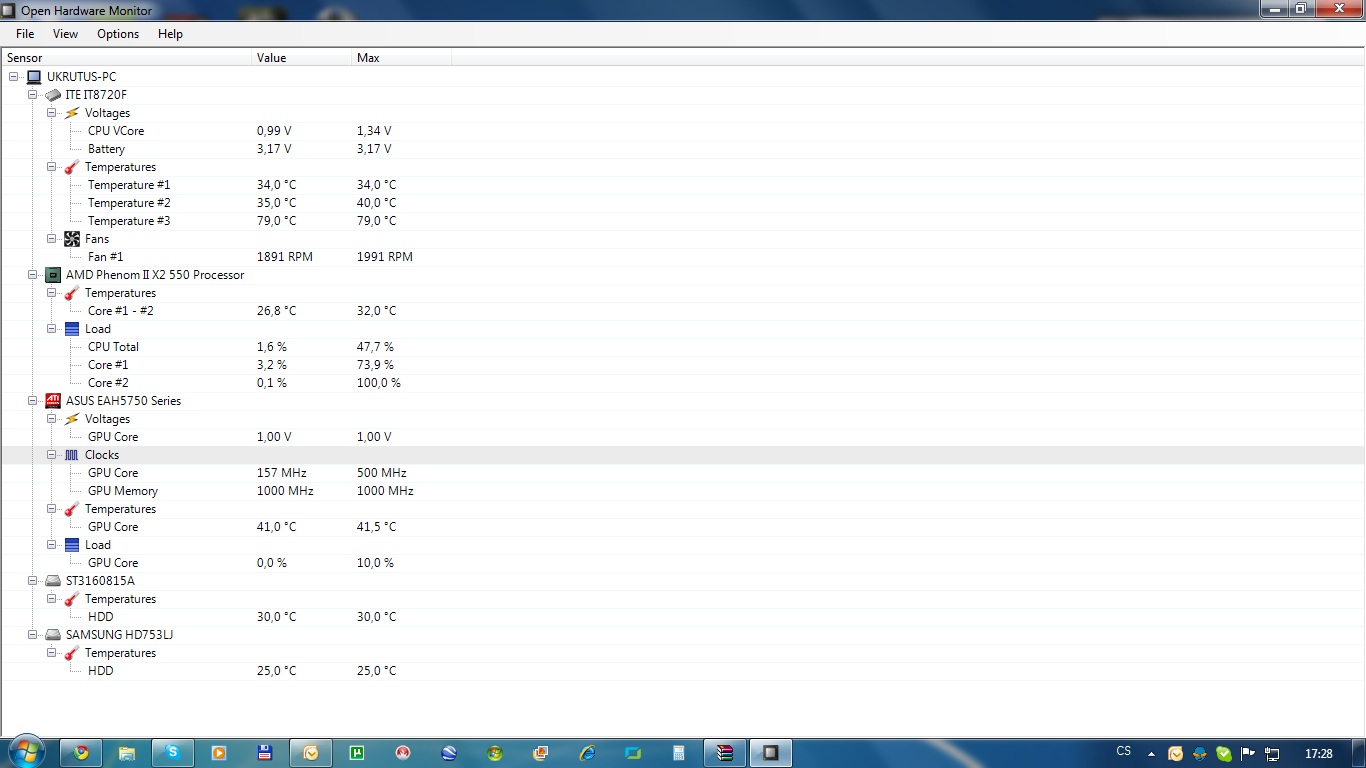Click the Clocks waveform icon

[72, 455]
